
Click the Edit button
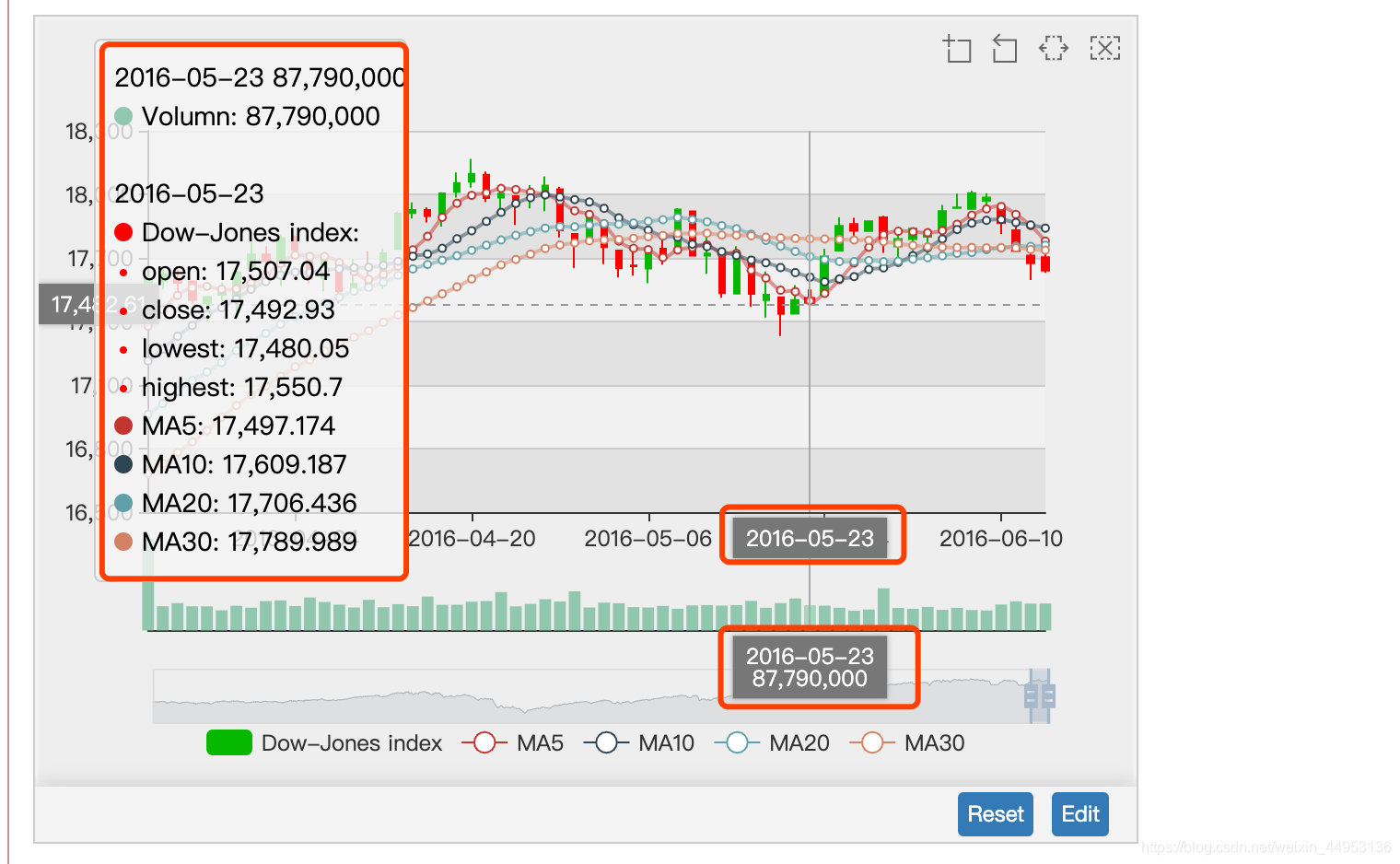[x=1079, y=814]
